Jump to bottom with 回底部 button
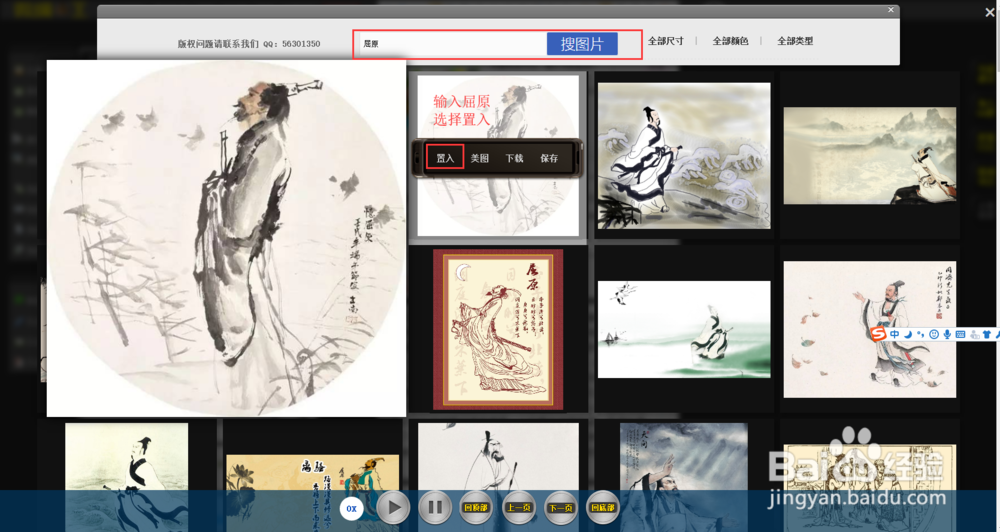Image resolution: width=1000 pixels, height=532 pixels. 603,508
